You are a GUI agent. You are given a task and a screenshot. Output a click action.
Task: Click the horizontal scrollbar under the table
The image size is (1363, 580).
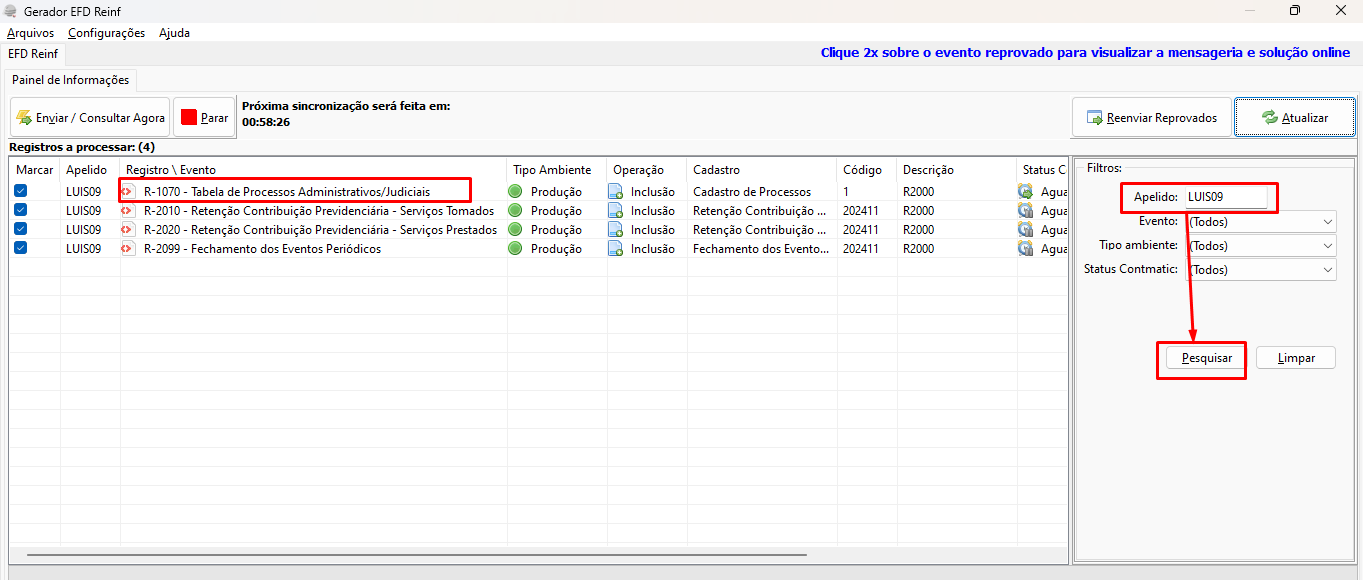click(x=416, y=554)
